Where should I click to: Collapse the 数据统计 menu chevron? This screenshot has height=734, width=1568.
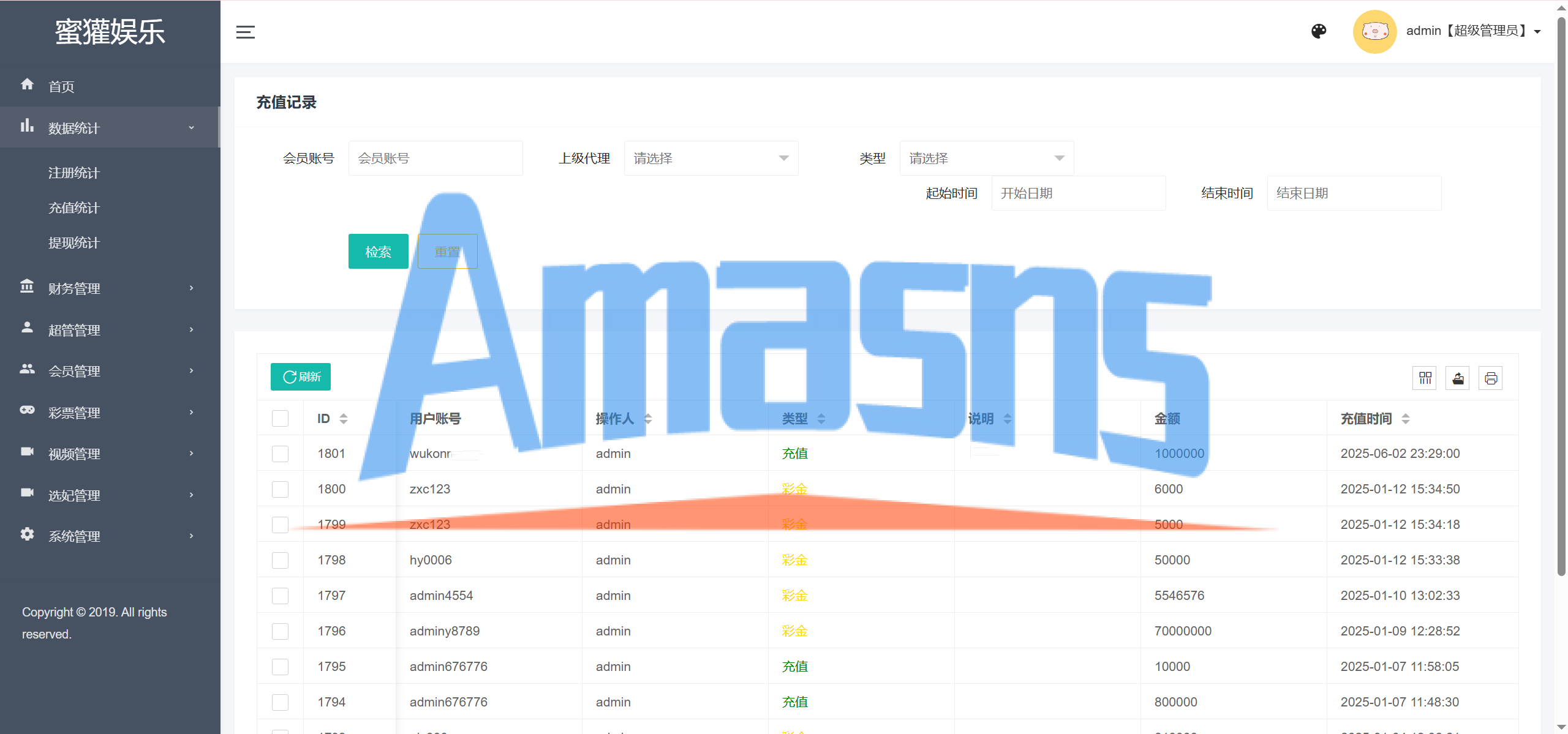click(x=192, y=127)
